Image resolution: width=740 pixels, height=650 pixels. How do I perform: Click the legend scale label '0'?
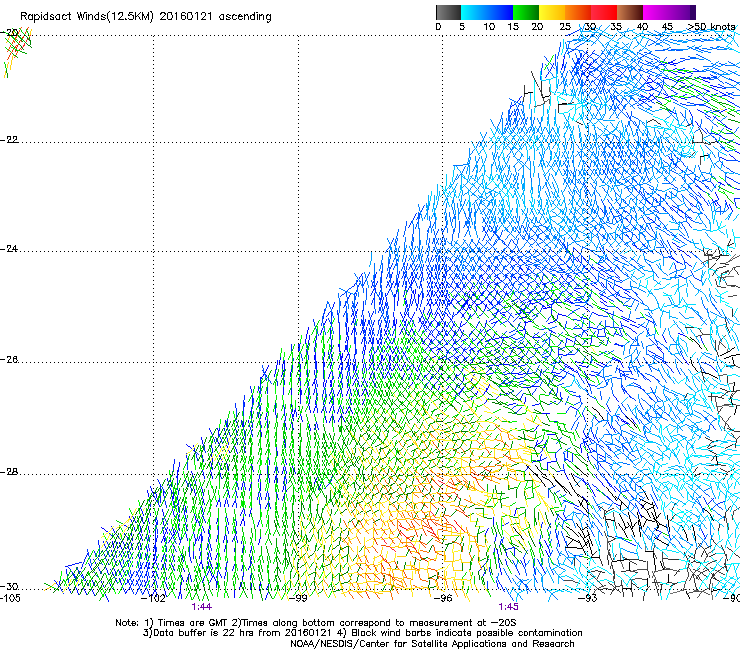coord(438,27)
